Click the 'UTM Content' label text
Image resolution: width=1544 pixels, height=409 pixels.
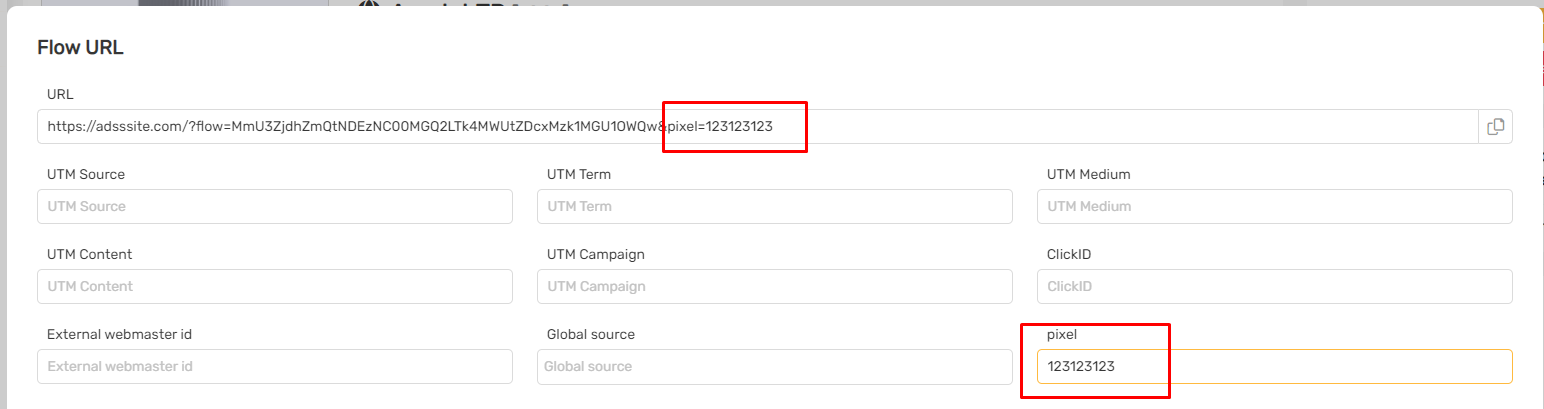[89, 254]
